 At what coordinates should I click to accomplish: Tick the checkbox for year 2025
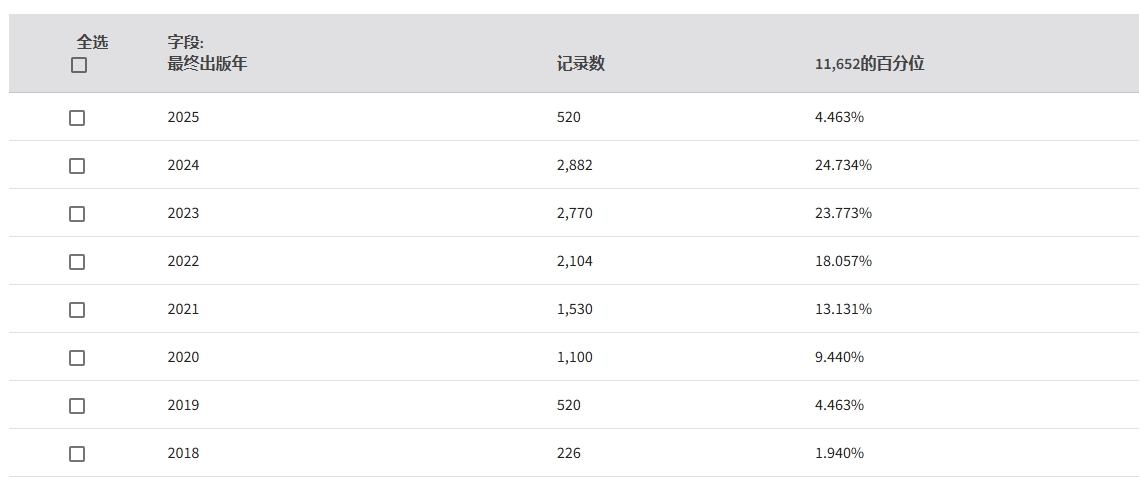77,118
